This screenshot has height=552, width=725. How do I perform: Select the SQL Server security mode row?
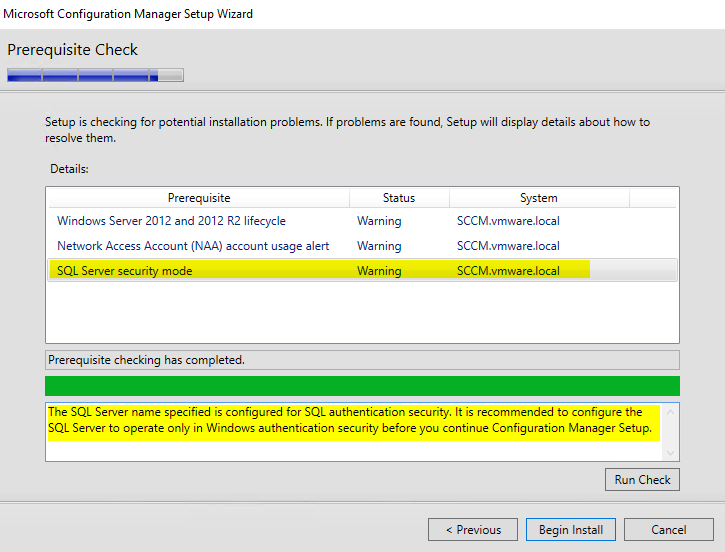125,271
